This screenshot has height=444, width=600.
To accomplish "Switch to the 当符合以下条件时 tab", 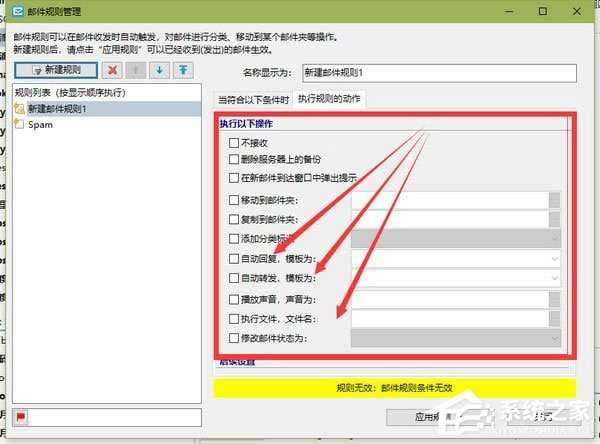I will click(x=253, y=100).
